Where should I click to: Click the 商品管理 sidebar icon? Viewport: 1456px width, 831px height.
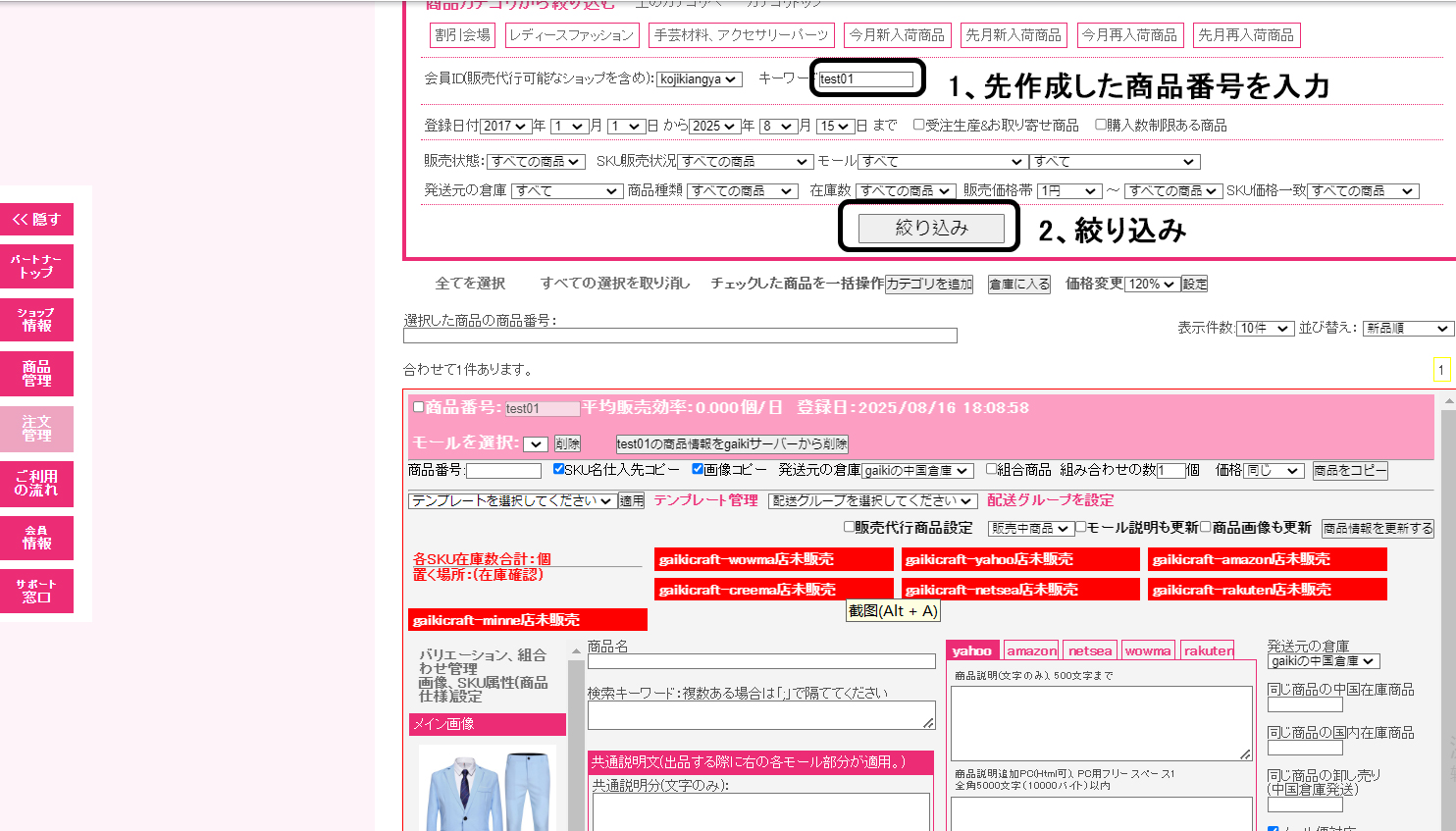pyautogui.click(x=36, y=374)
